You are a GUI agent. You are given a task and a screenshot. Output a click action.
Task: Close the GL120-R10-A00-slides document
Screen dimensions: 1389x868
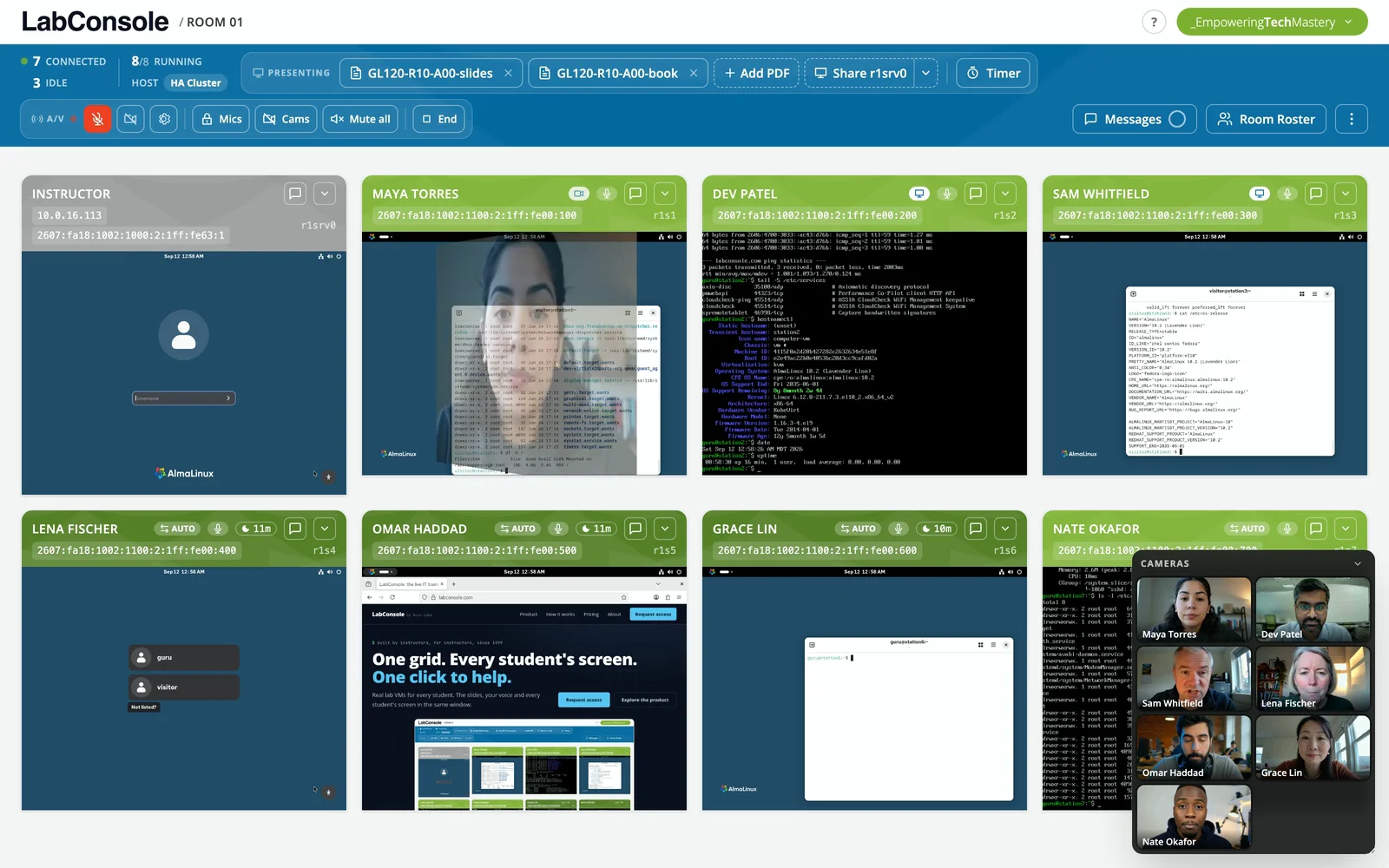(x=509, y=73)
